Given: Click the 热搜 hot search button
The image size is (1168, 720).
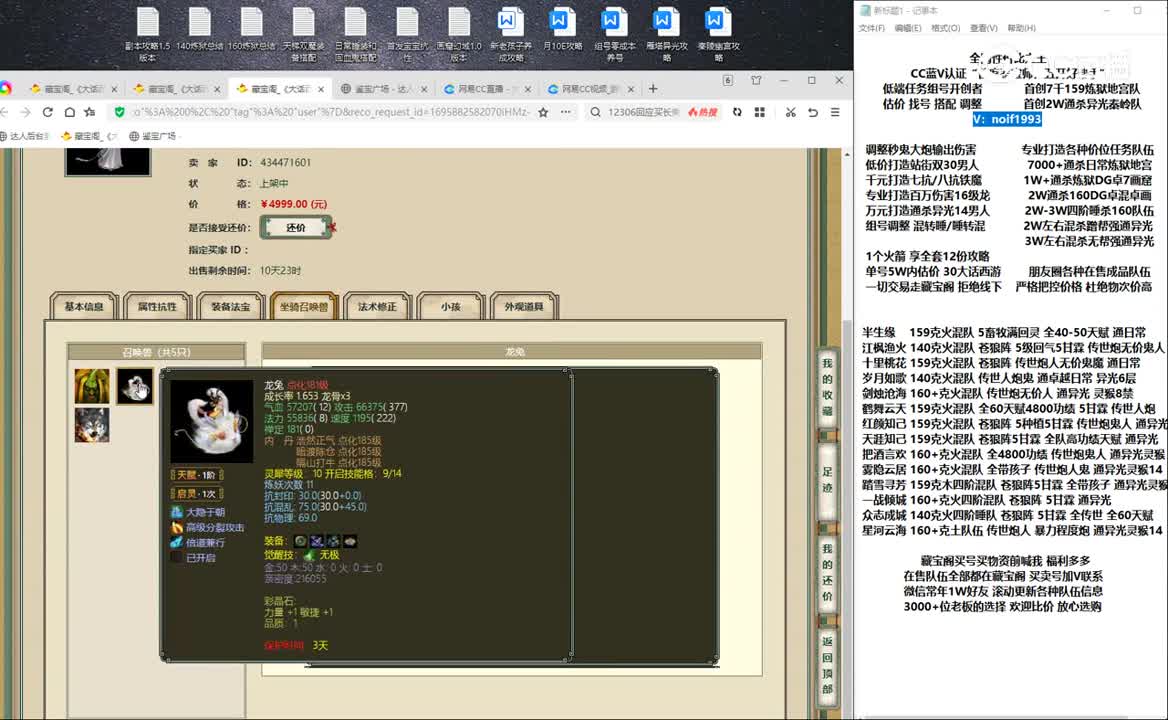Looking at the screenshot, I should tap(702, 112).
